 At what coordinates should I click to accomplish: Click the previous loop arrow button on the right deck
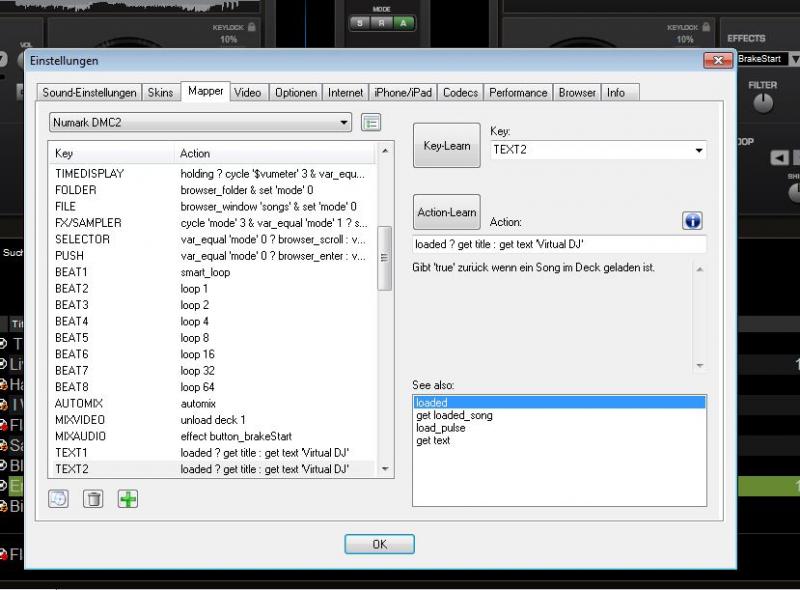(x=779, y=158)
